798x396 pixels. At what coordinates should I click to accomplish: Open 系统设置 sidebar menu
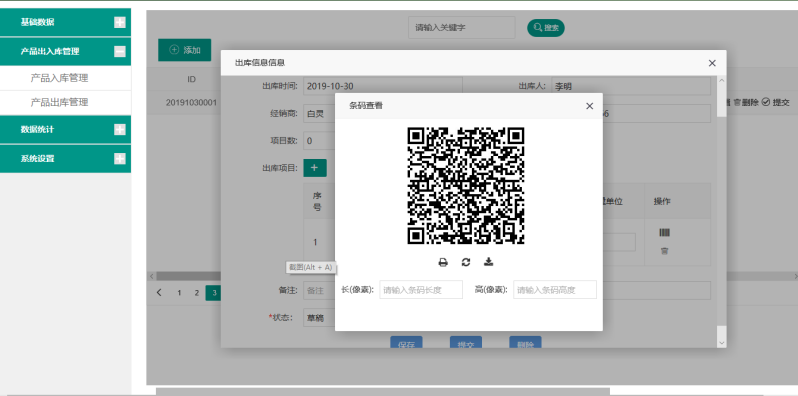[65, 158]
